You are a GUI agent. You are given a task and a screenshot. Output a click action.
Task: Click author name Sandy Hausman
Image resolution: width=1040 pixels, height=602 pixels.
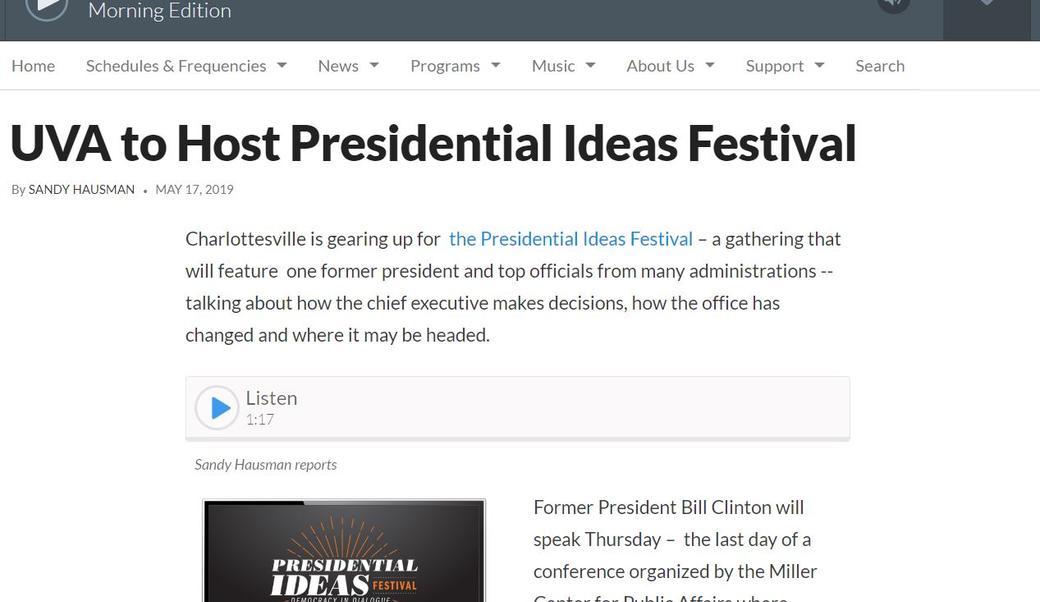pyautogui.click(x=81, y=190)
